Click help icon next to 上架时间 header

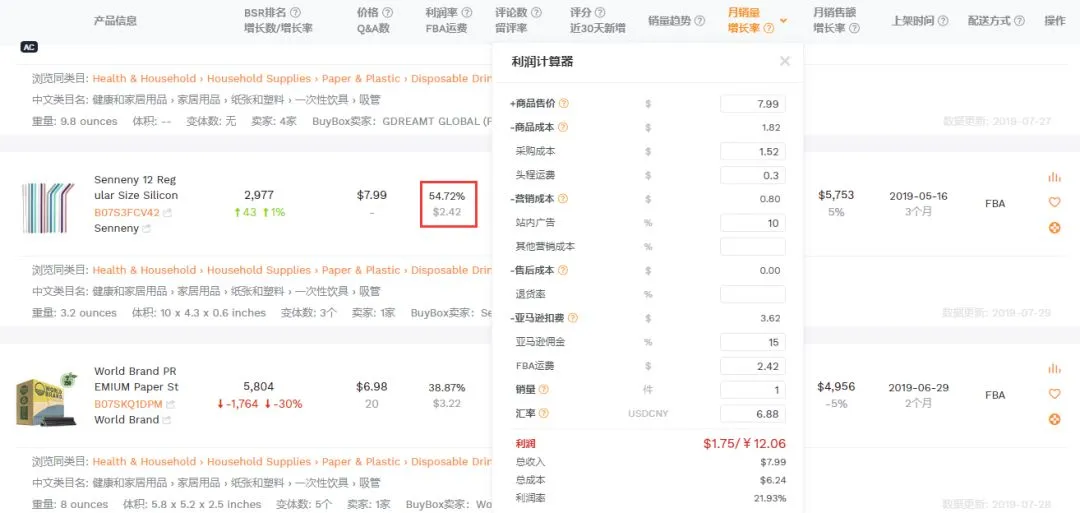[943, 21]
